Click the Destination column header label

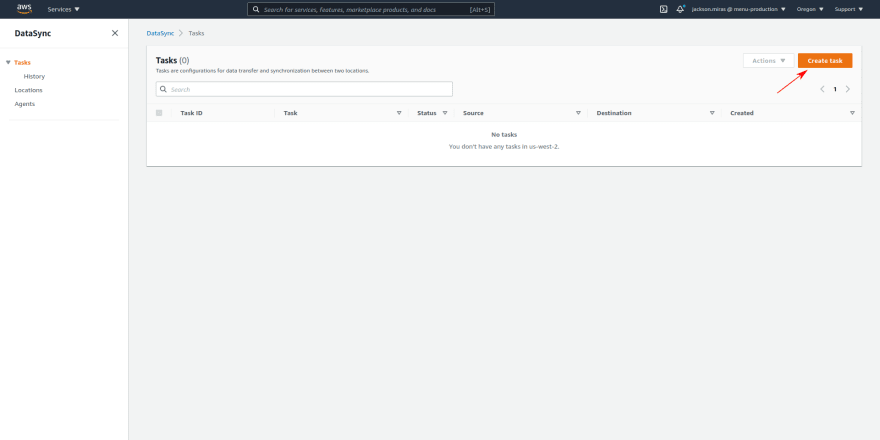(x=614, y=113)
